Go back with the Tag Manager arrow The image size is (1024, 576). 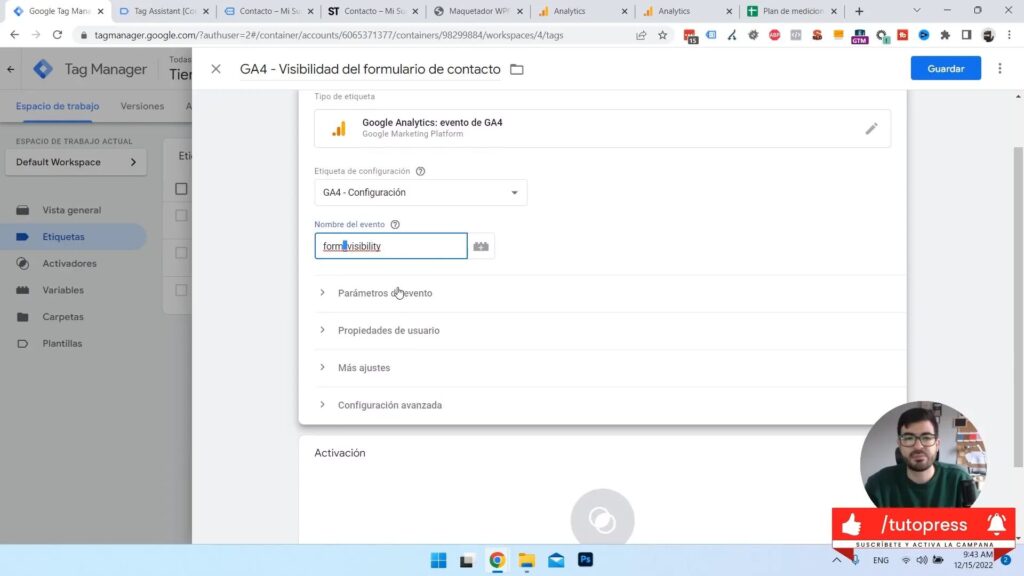click(11, 69)
